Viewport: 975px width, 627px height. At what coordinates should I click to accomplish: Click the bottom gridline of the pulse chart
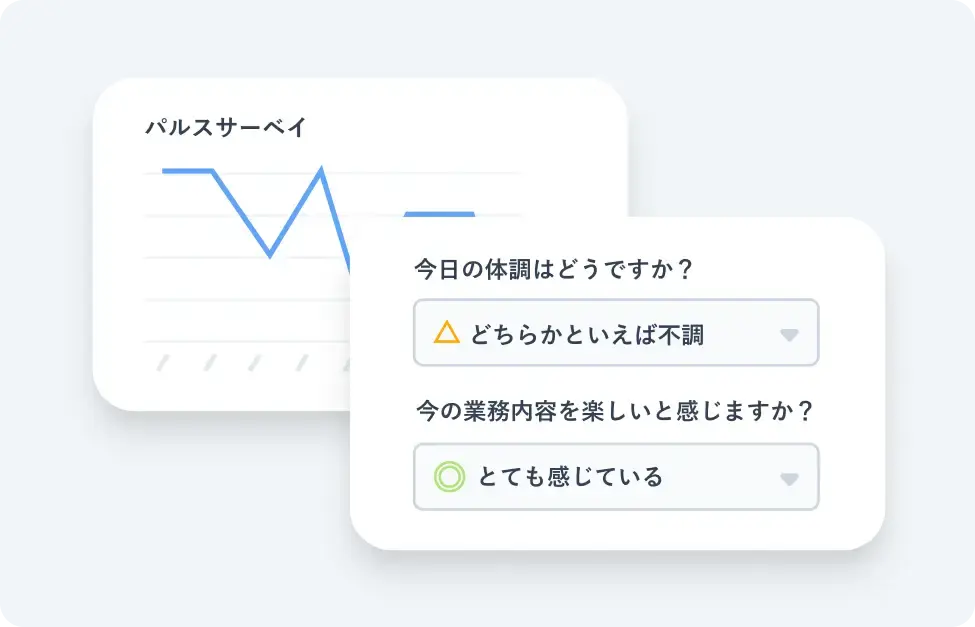click(246, 341)
